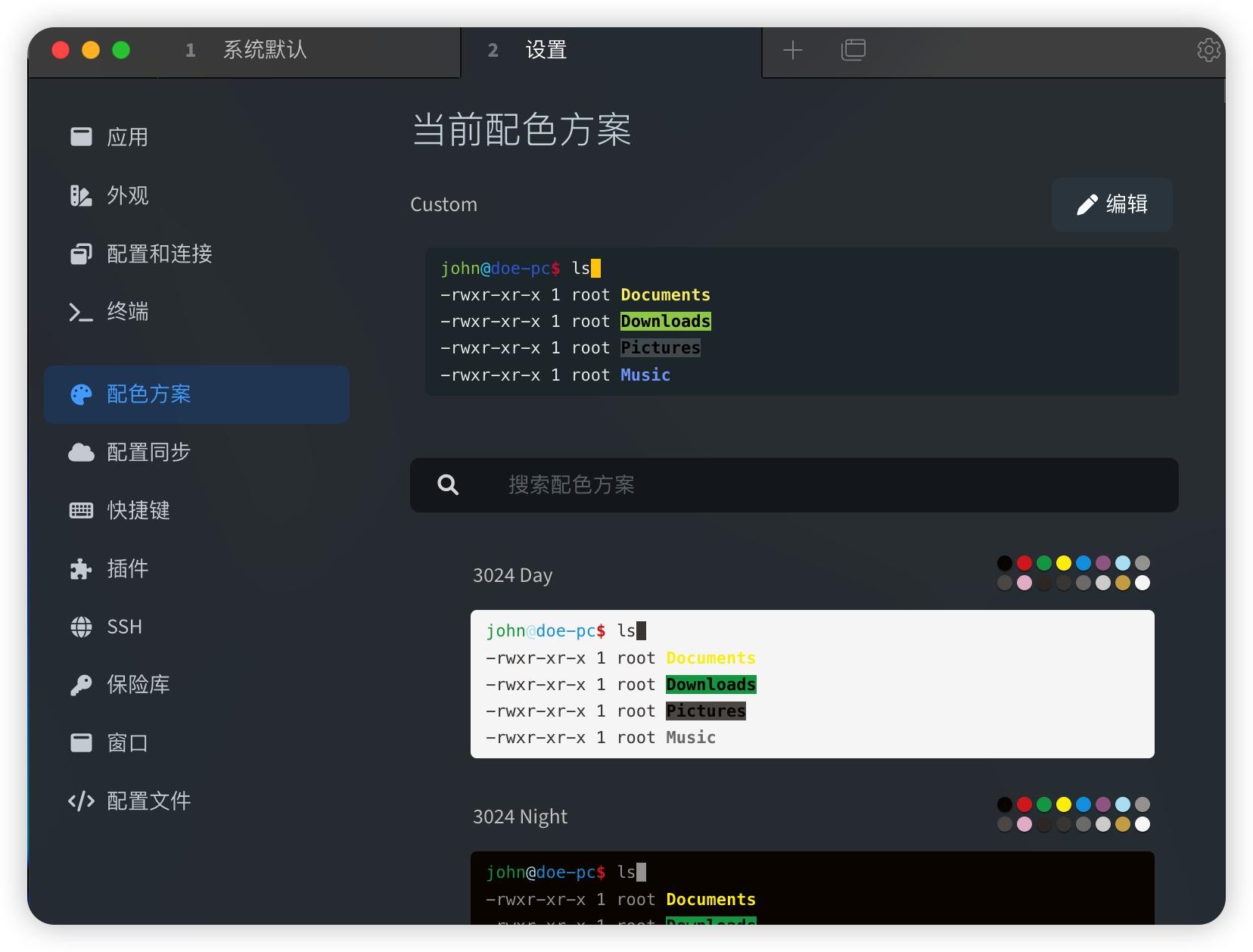Click the 搜索配色方案 search field

pos(794,485)
